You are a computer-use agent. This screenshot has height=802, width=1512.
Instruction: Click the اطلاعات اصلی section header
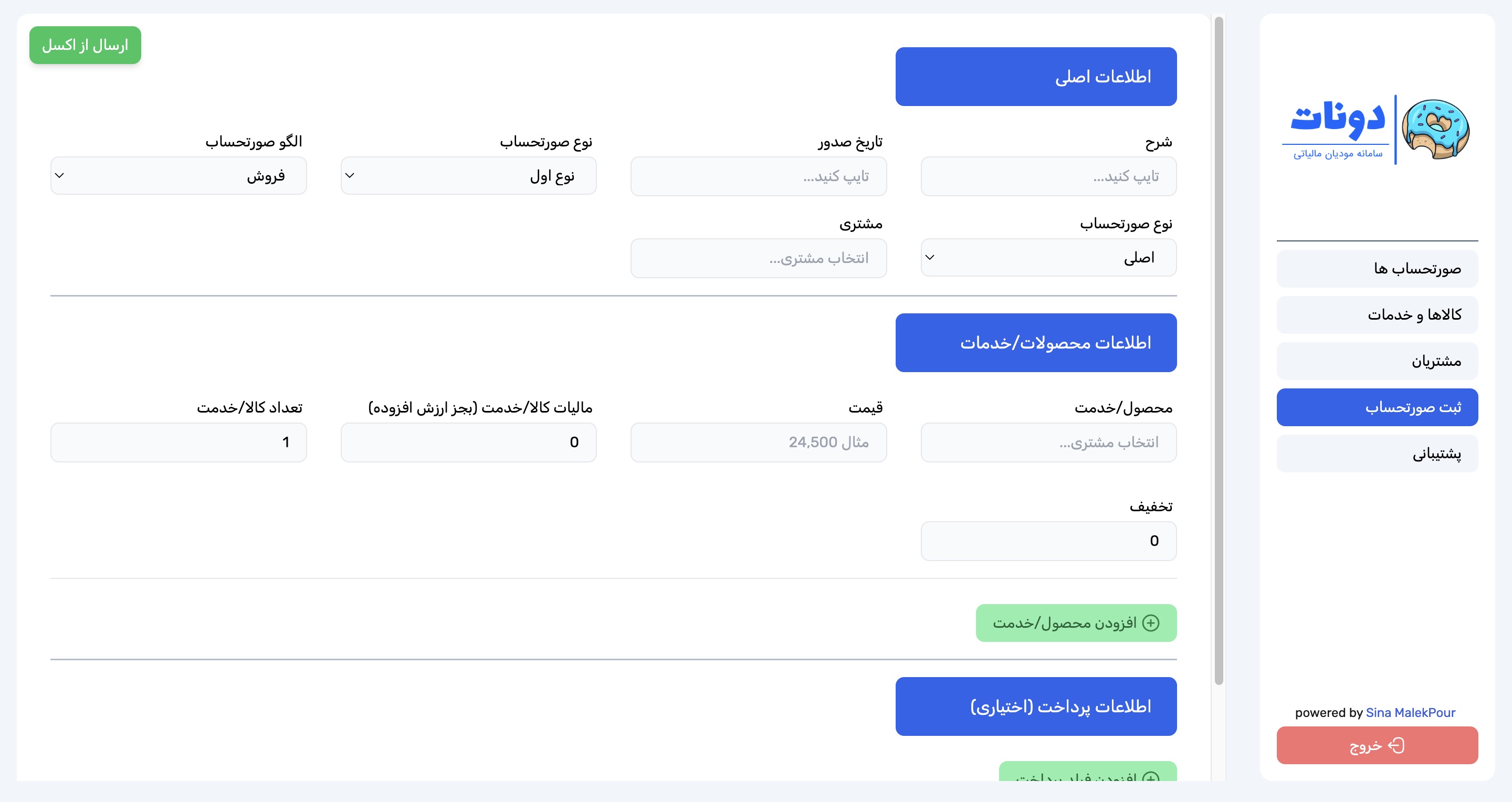[x=1035, y=77]
